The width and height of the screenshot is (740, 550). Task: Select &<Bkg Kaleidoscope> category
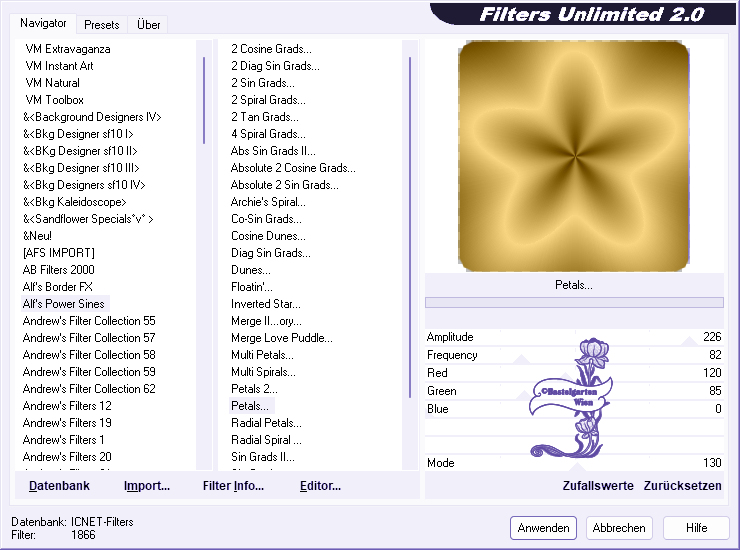75,202
